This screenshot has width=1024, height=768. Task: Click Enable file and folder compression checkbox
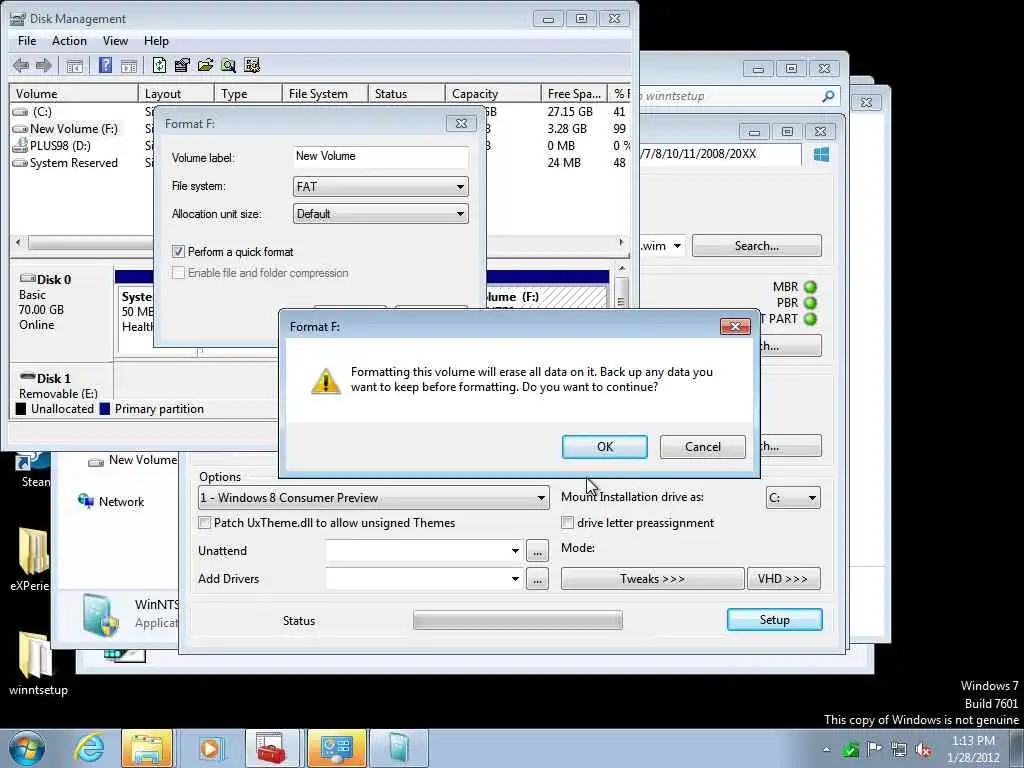click(178, 273)
